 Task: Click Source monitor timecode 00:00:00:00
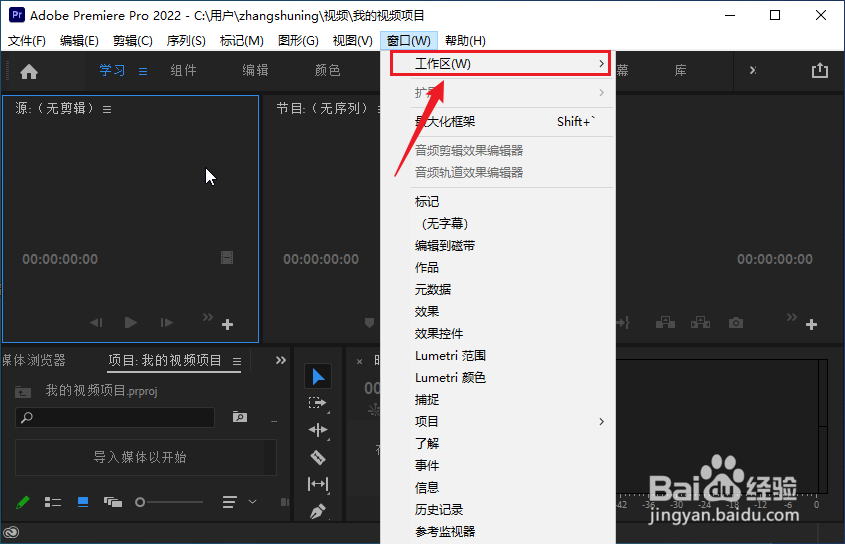point(60,259)
